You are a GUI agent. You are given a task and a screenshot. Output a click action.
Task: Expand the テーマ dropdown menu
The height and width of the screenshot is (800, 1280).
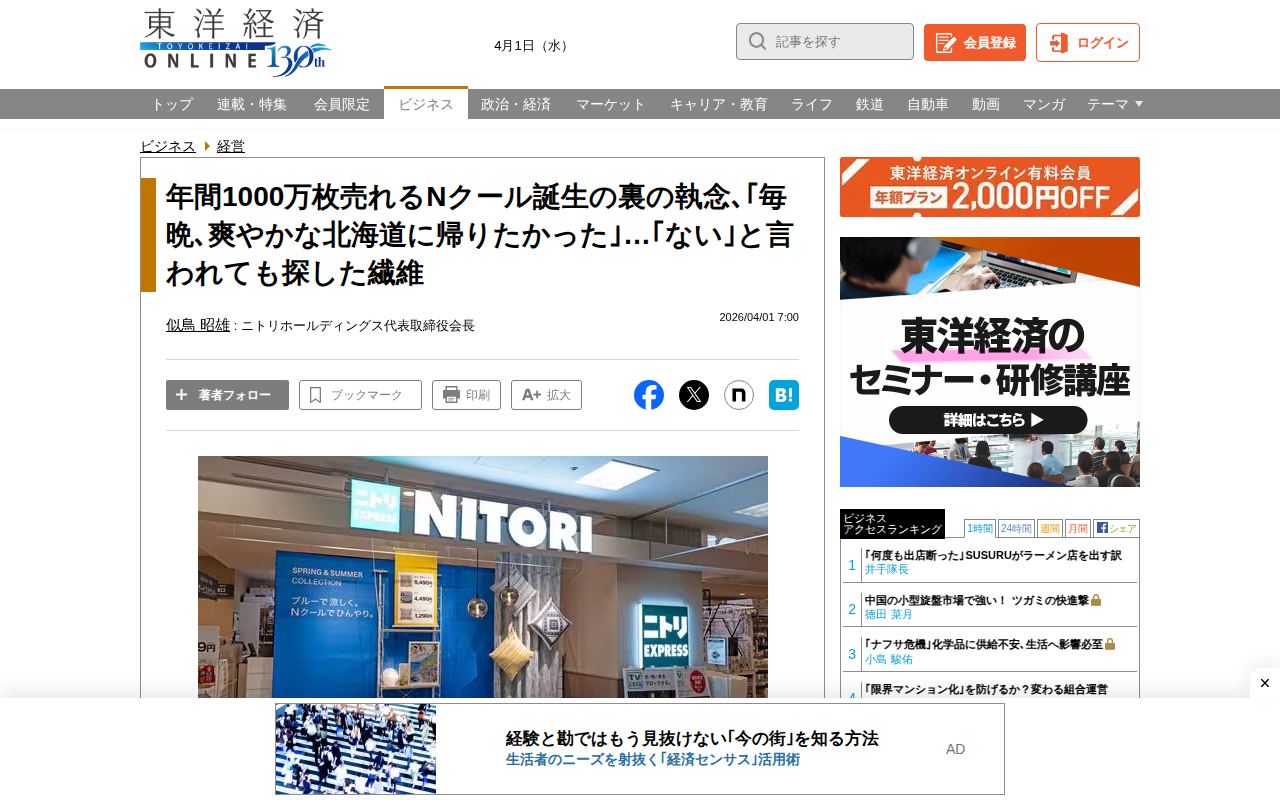point(1114,104)
